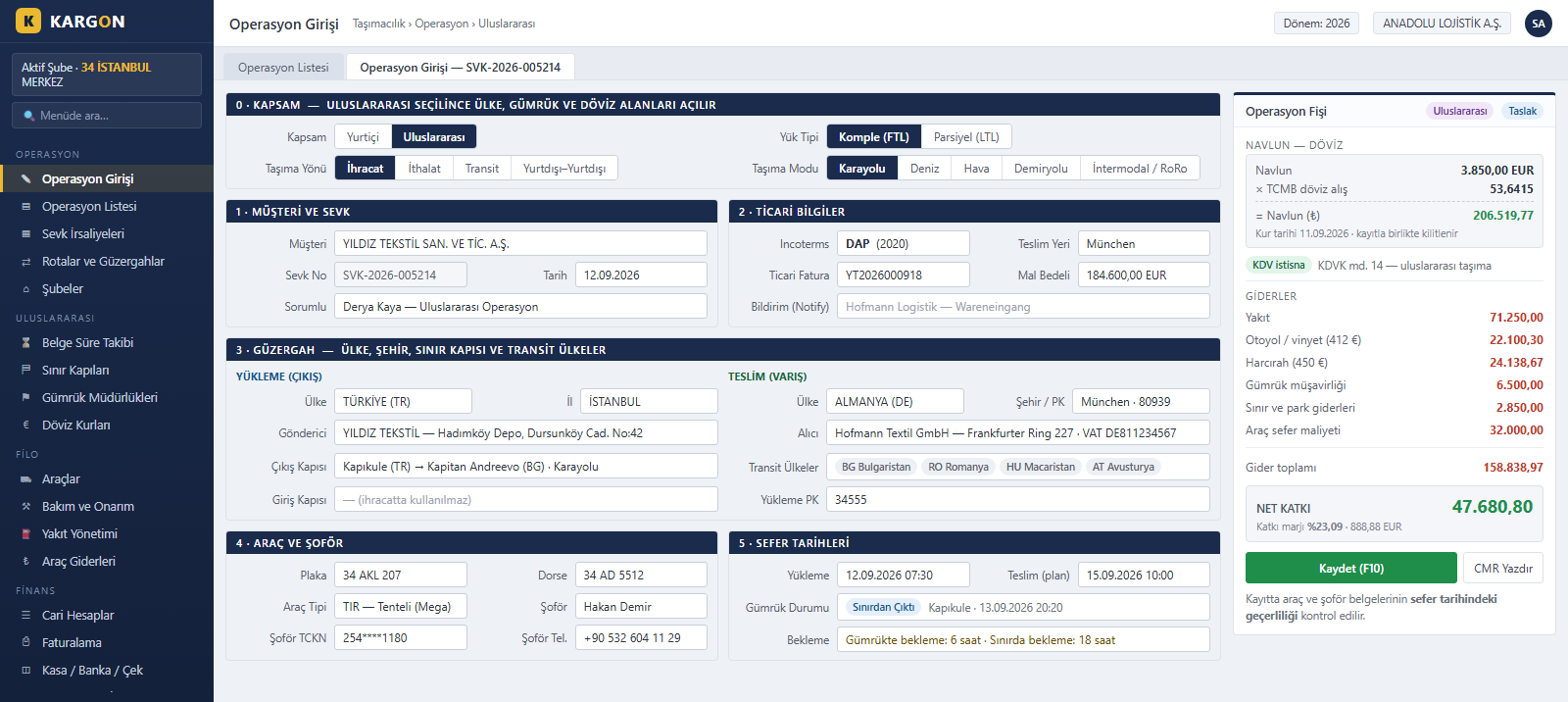The image size is (1568, 702).
Task: Select Hava transport mode
Action: coord(977,169)
